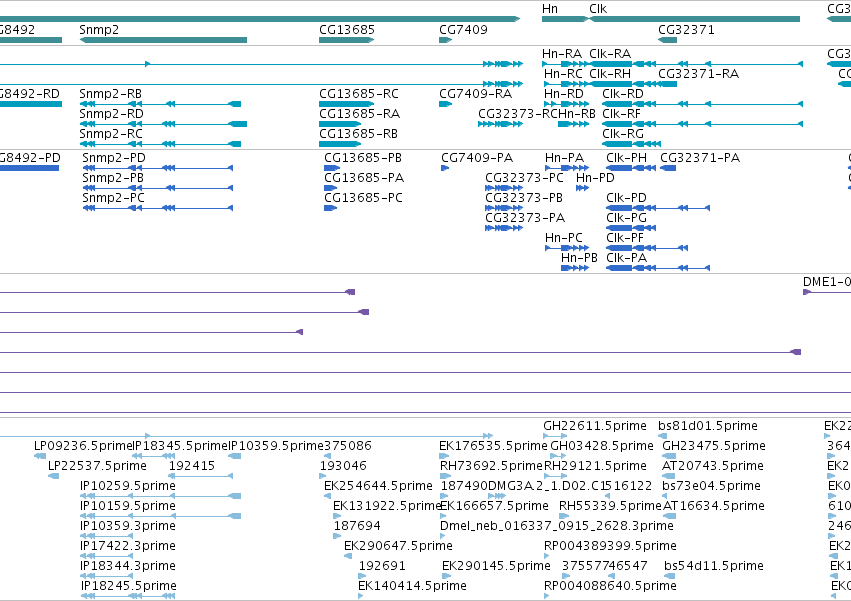Open the EK290647.5prime EST label
Image resolution: width=851 pixels, height=601 pixels.
tap(398, 546)
